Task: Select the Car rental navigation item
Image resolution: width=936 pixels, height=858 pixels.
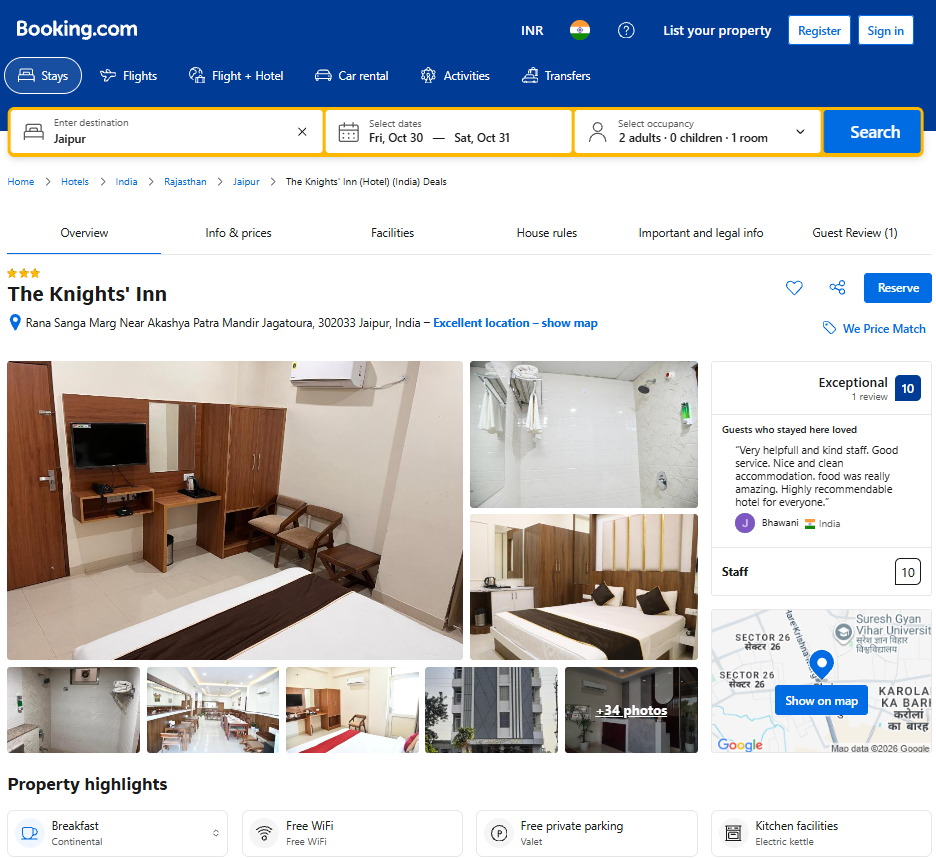Action: (352, 76)
